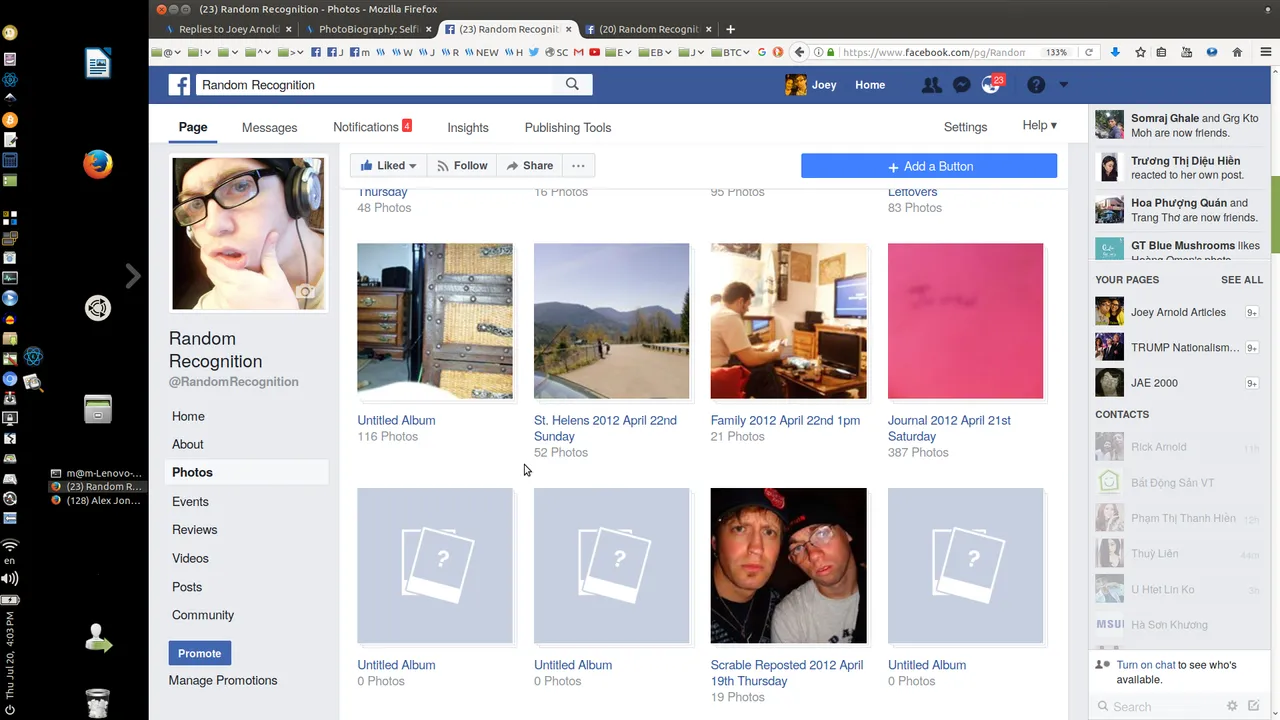Click Firefox back arrow button
This screenshot has height=720, width=1280.
pyautogui.click(x=799, y=52)
